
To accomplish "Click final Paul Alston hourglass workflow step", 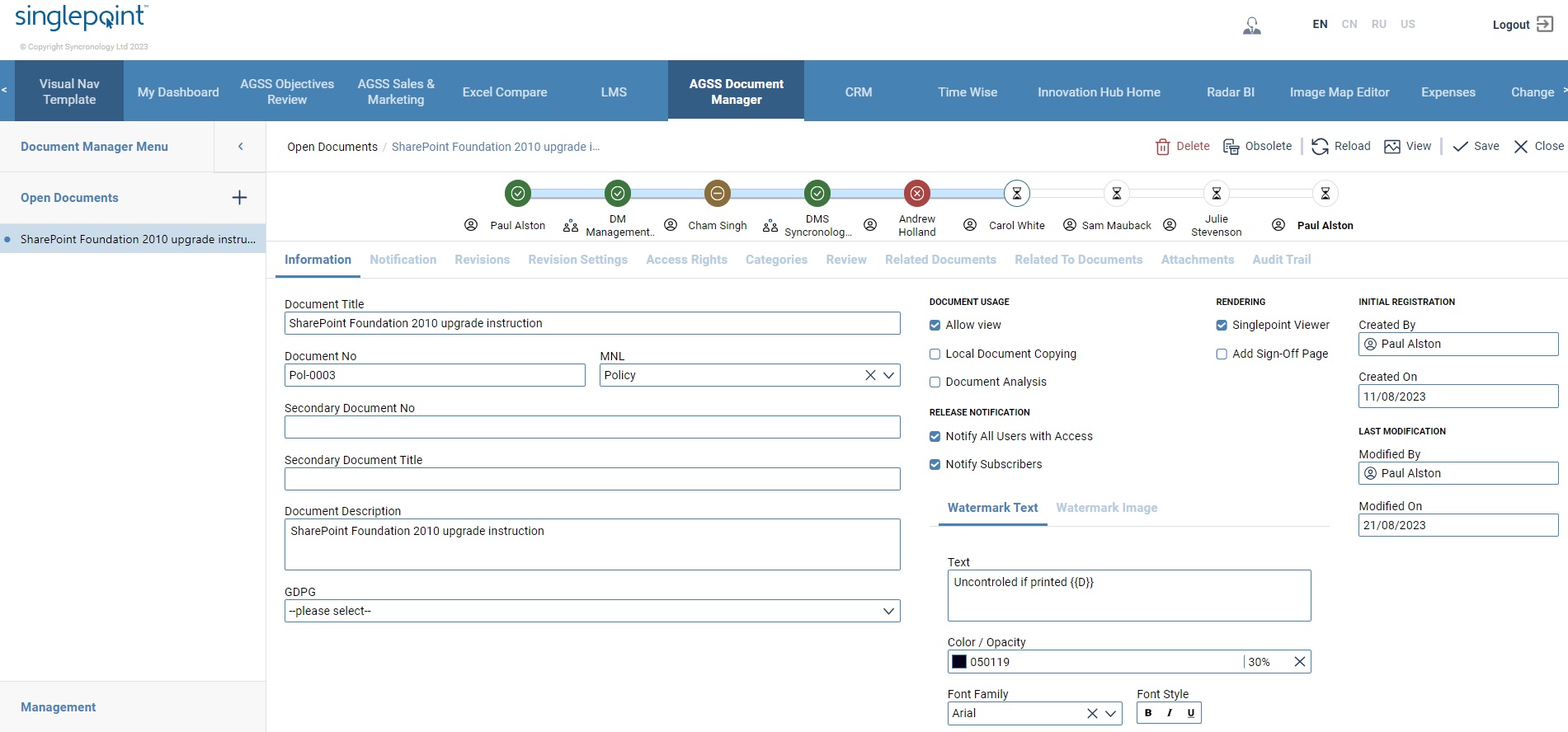I will (1326, 194).
